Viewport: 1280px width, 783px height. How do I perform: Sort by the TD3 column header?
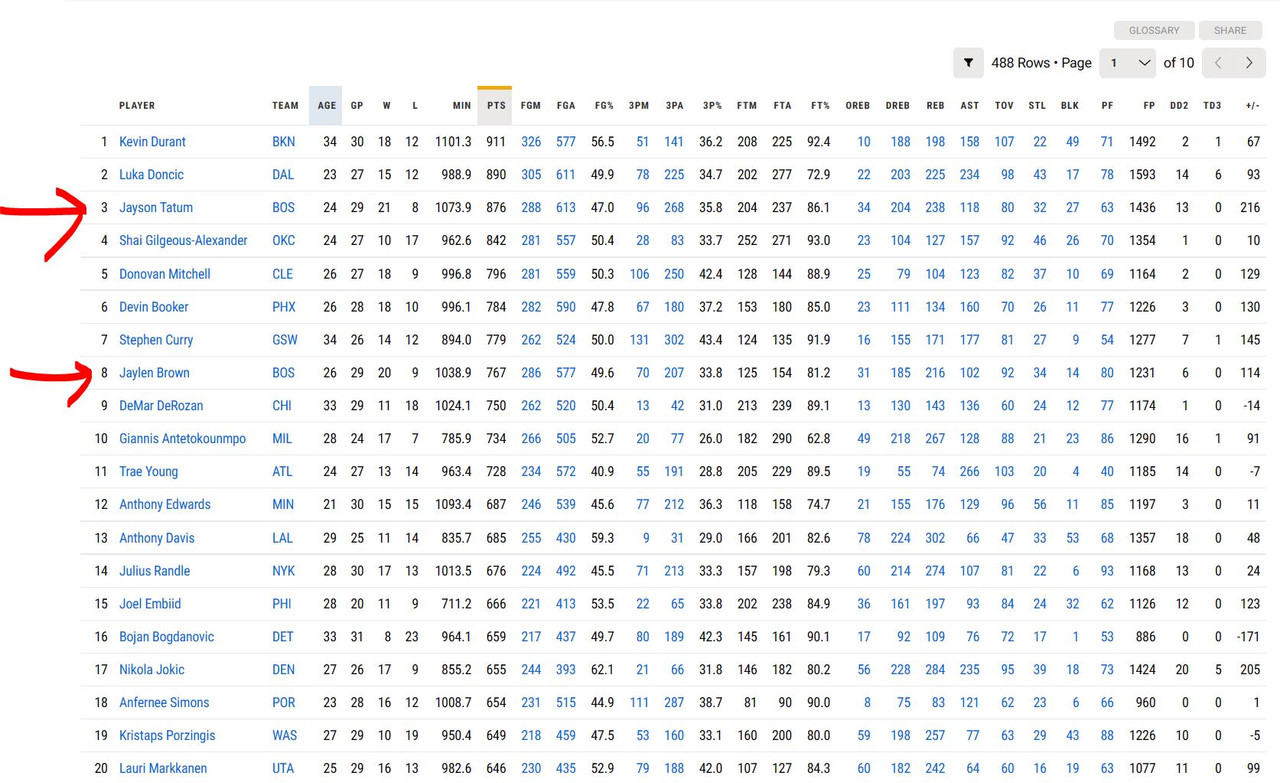click(x=1212, y=106)
